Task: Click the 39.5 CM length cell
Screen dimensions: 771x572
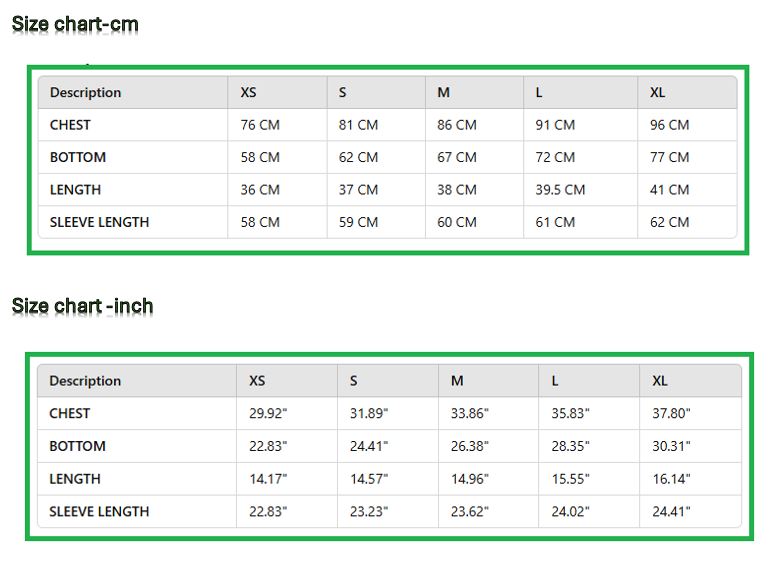Action: 560,190
